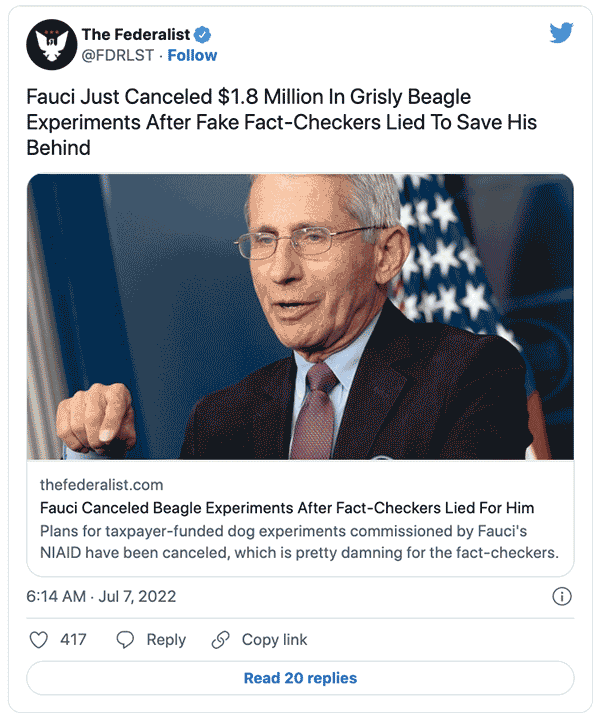Open the @FDRLST handle link

click(x=118, y=55)
